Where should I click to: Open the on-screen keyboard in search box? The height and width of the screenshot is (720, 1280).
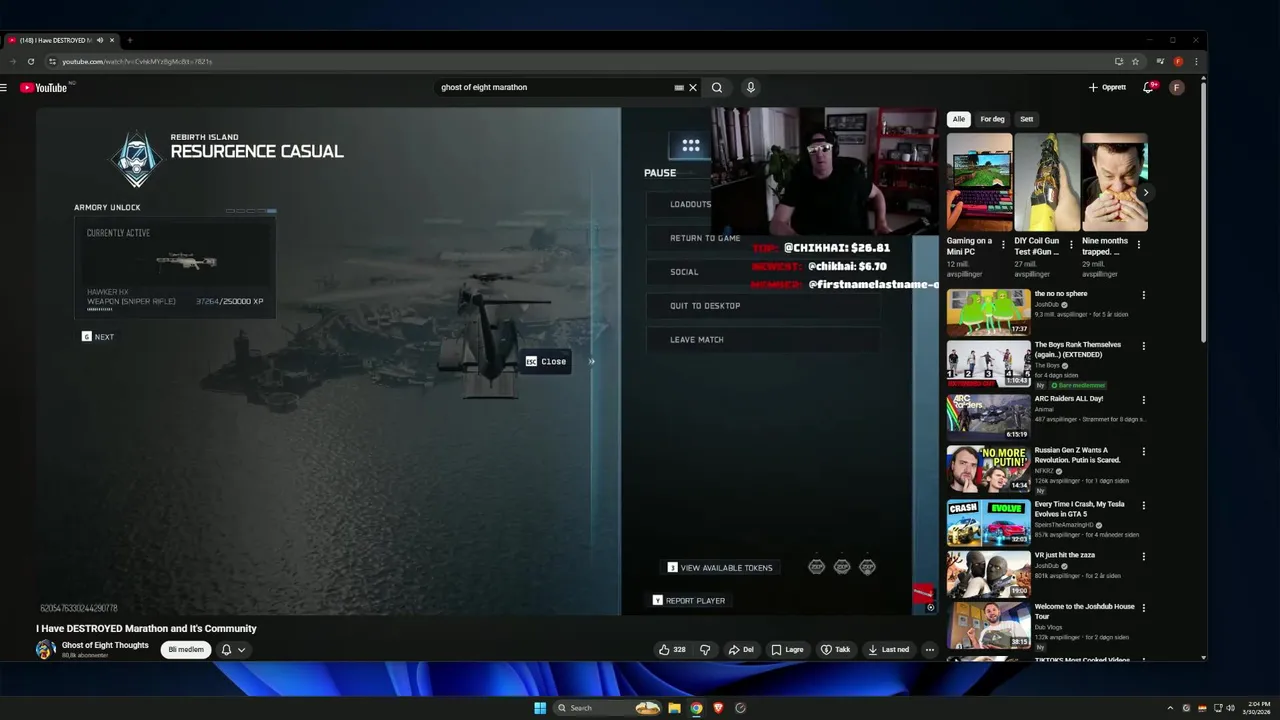[x=679, y=87]
